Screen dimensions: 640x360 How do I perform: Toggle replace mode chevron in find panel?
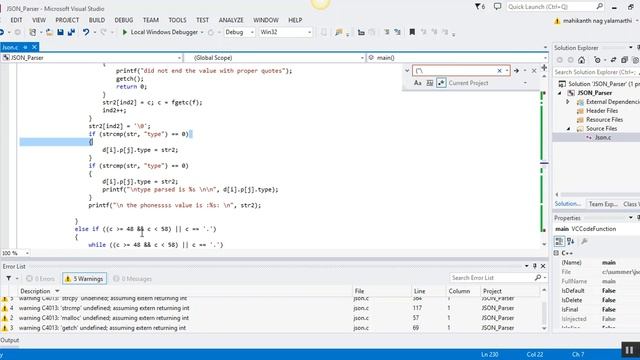click(x=407, y=71)
